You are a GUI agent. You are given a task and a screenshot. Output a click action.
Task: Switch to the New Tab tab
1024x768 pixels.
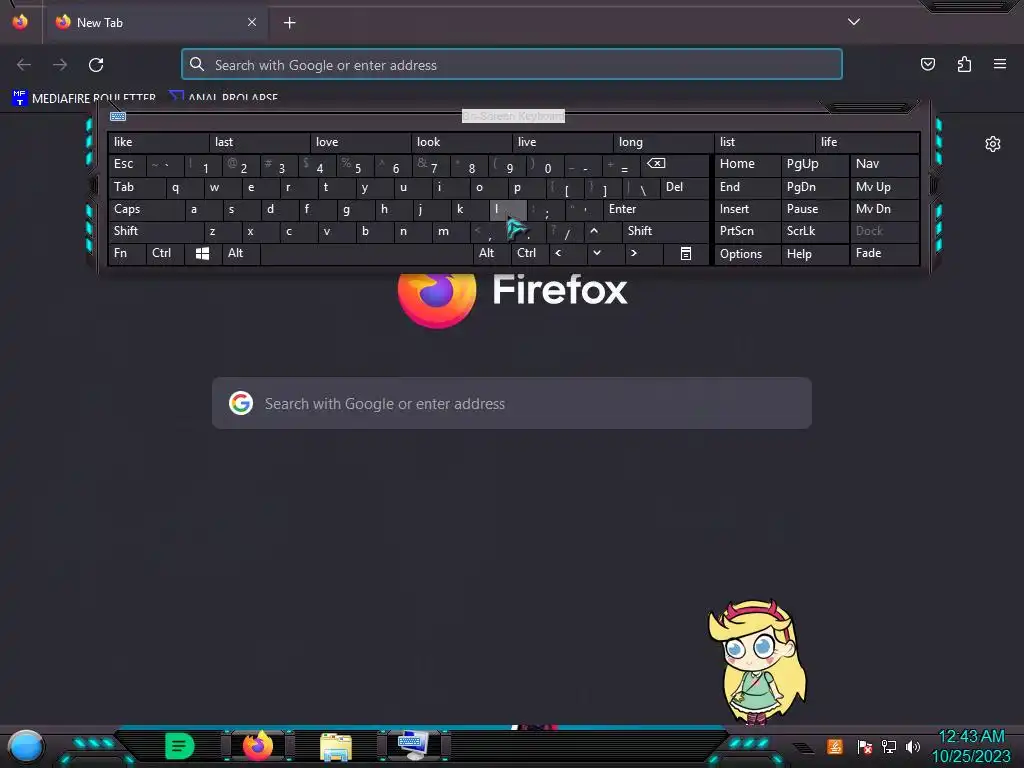(x=155, y=23)
